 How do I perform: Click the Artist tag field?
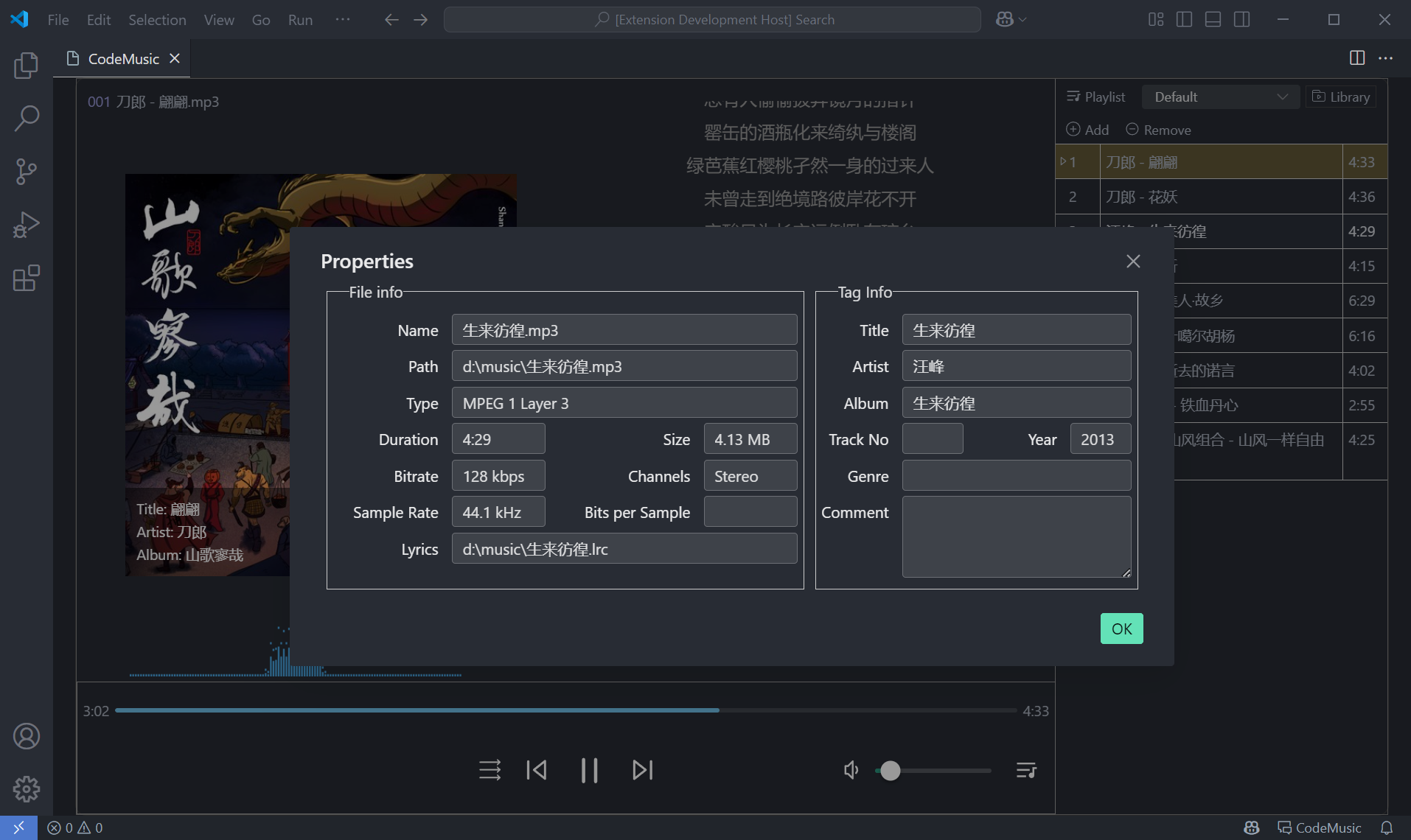[x=1017, y=366]
